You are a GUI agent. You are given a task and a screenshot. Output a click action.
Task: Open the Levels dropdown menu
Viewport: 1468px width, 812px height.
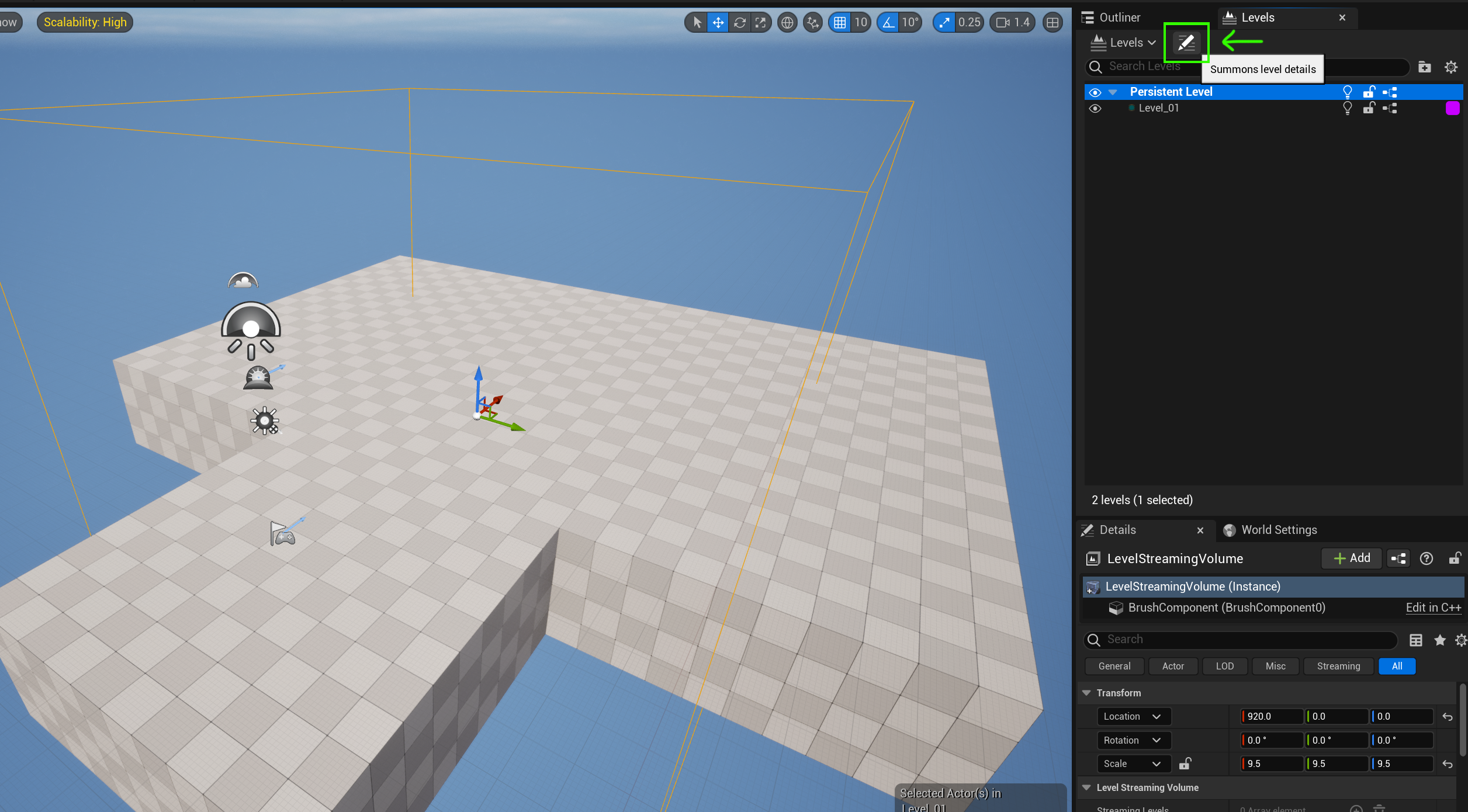click(x=1123, y=43)
